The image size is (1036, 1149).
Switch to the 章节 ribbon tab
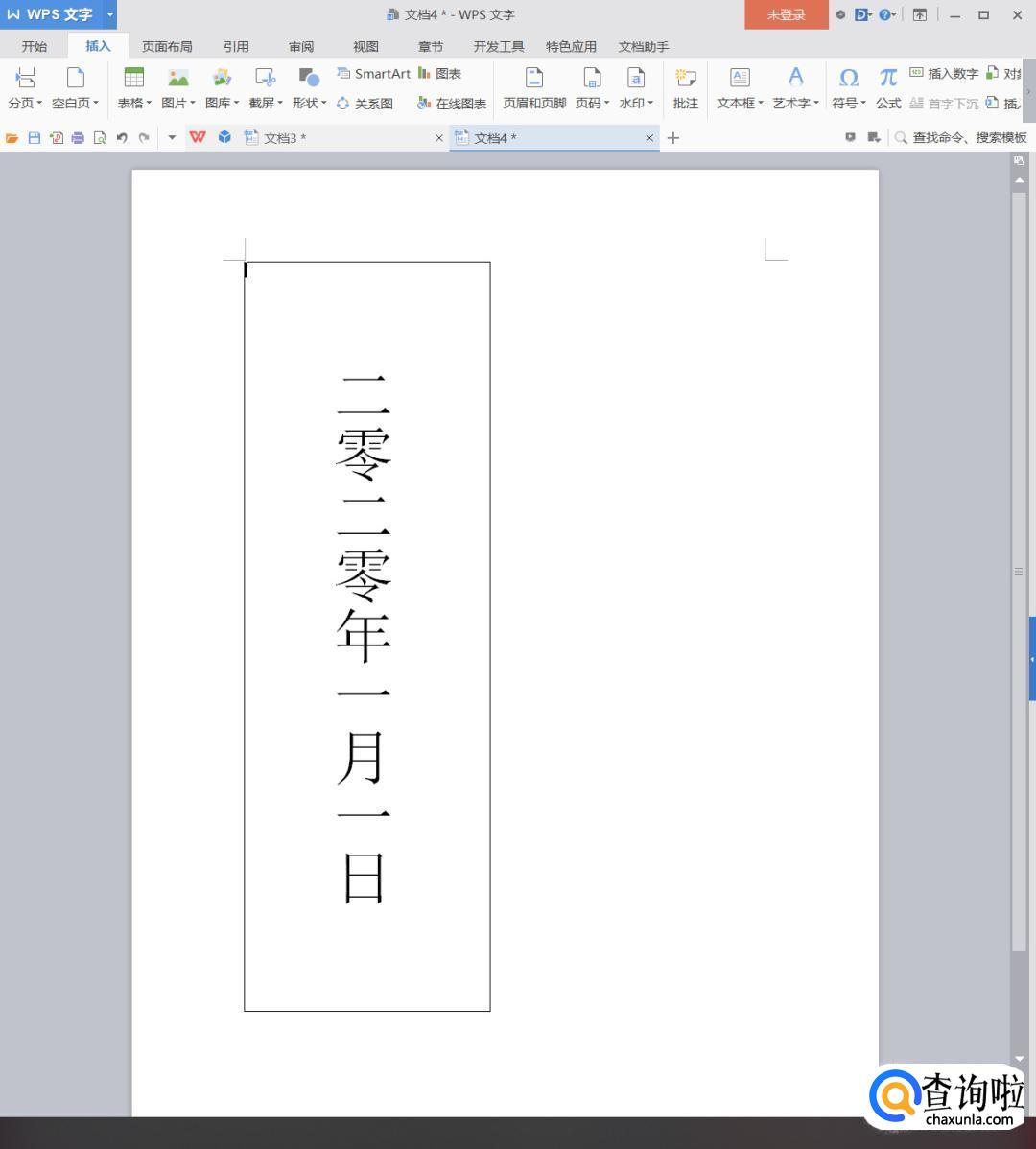(x=431, y=47)
